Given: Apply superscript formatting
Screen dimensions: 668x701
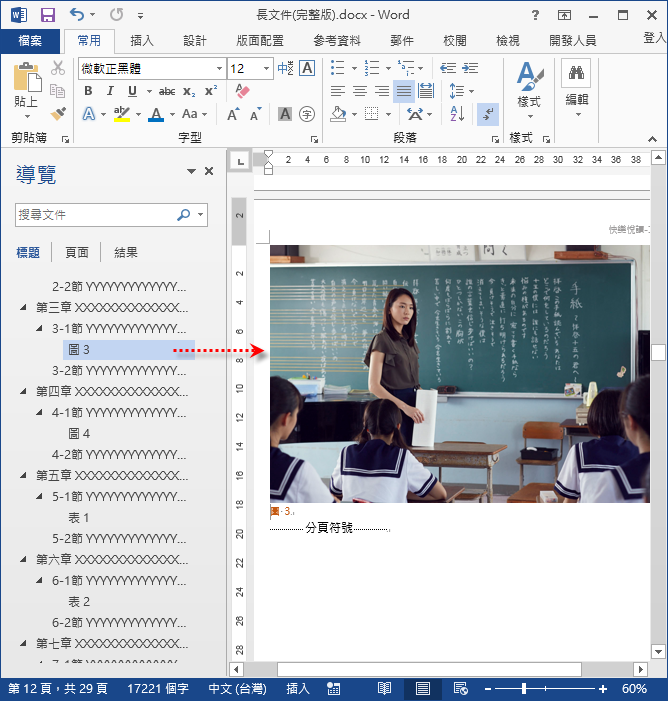Looking at the screenshot, I should [x=211, y=91].
